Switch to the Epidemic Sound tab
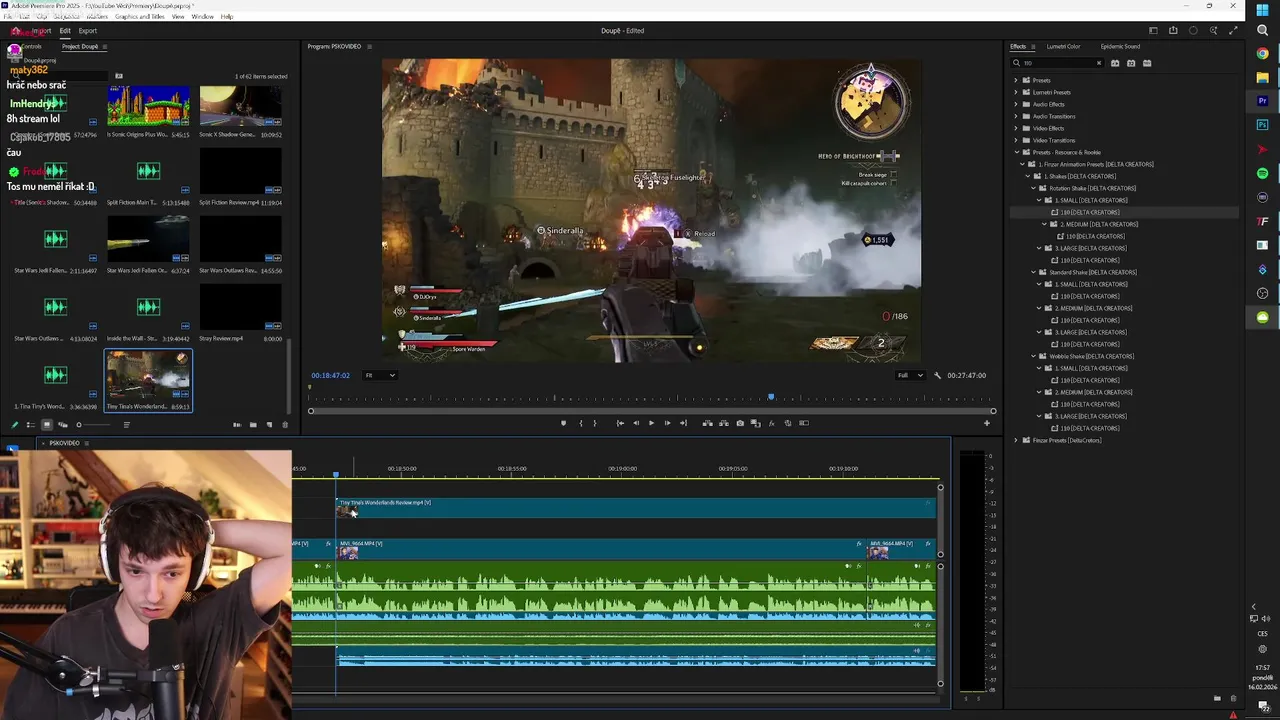This screenshot has height=720, width=1280. pos(1120,46)
